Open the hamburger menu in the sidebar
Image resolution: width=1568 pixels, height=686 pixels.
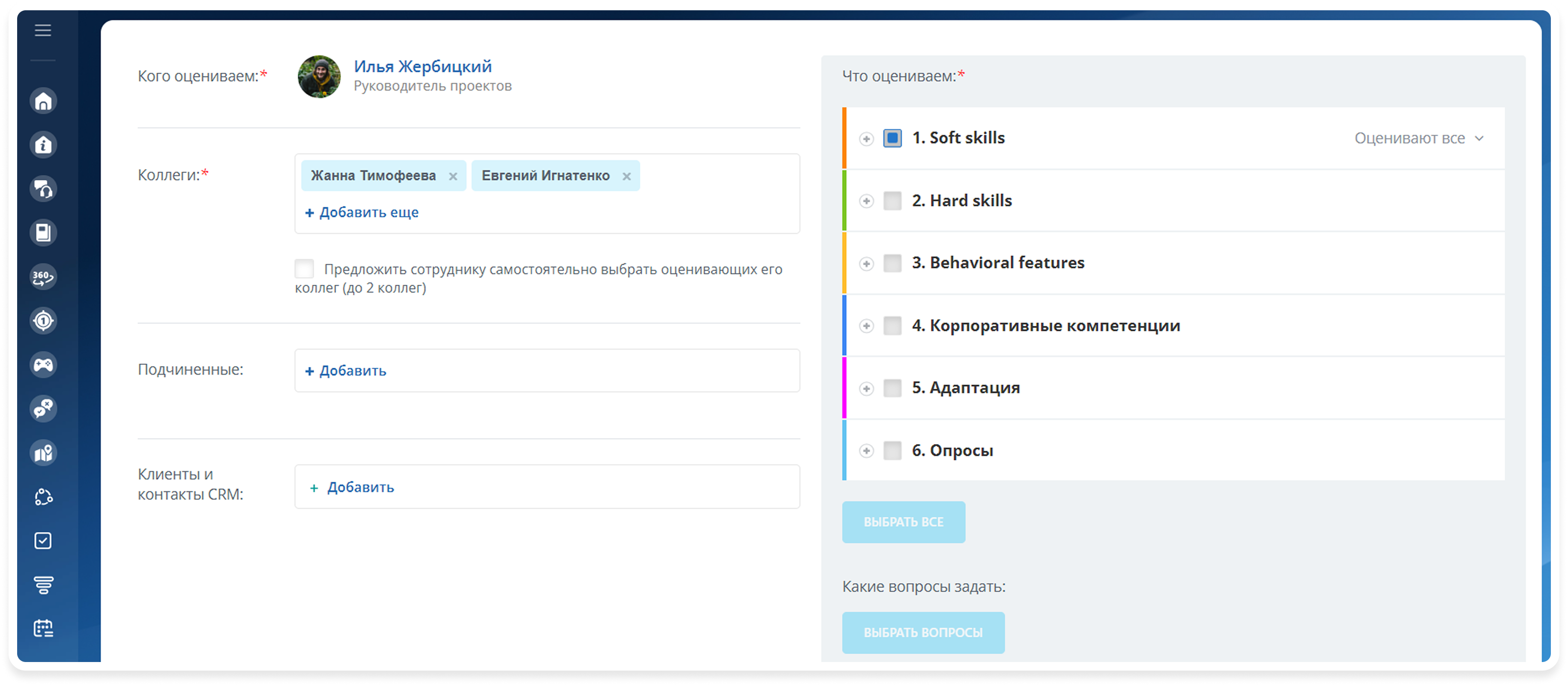[x=42, y=30]
